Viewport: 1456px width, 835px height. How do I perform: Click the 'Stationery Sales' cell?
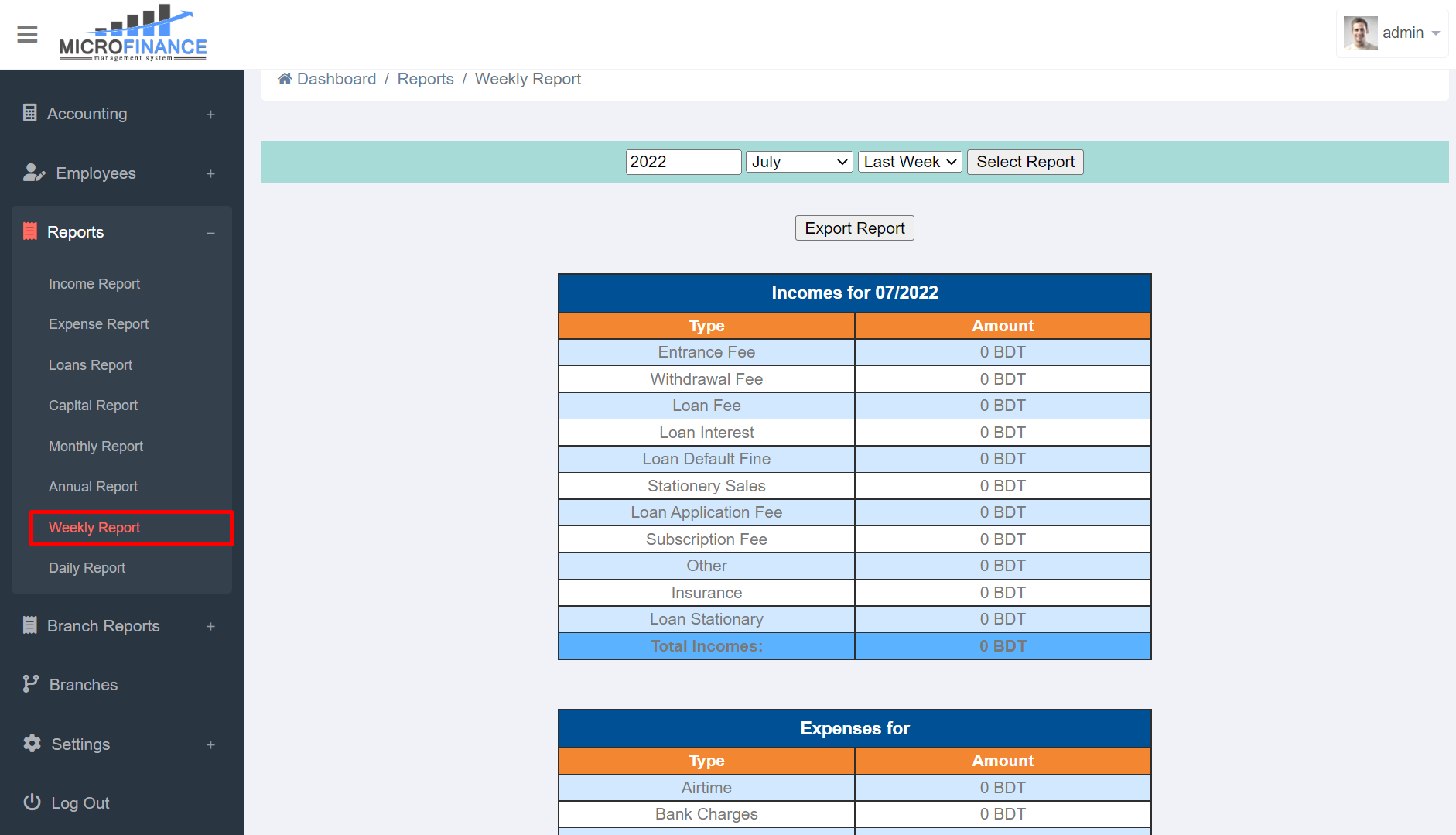pos(706,486)
